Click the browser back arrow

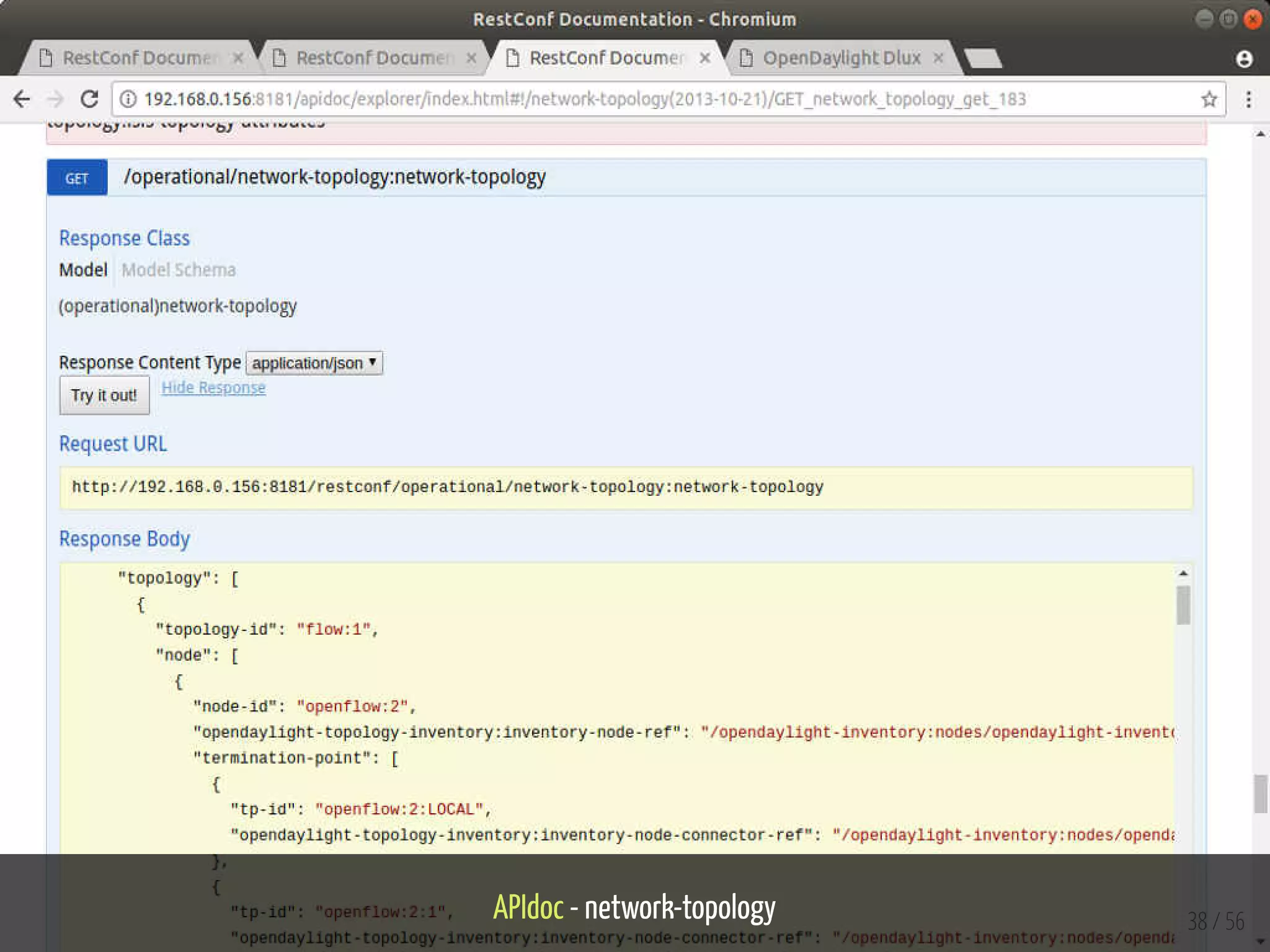click(x=22, y=99)
